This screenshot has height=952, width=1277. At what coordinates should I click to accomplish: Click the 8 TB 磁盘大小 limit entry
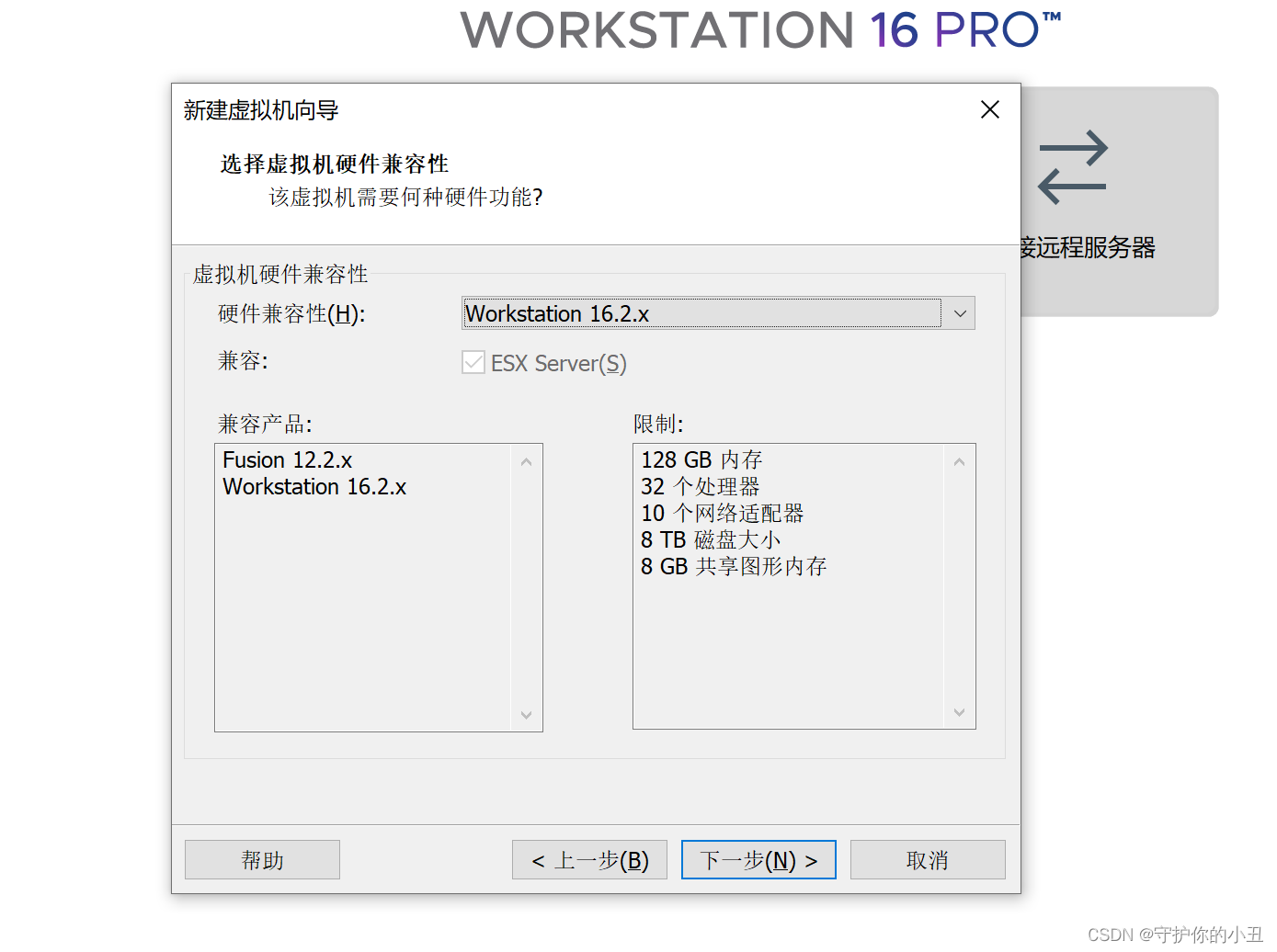coord(711,540)
